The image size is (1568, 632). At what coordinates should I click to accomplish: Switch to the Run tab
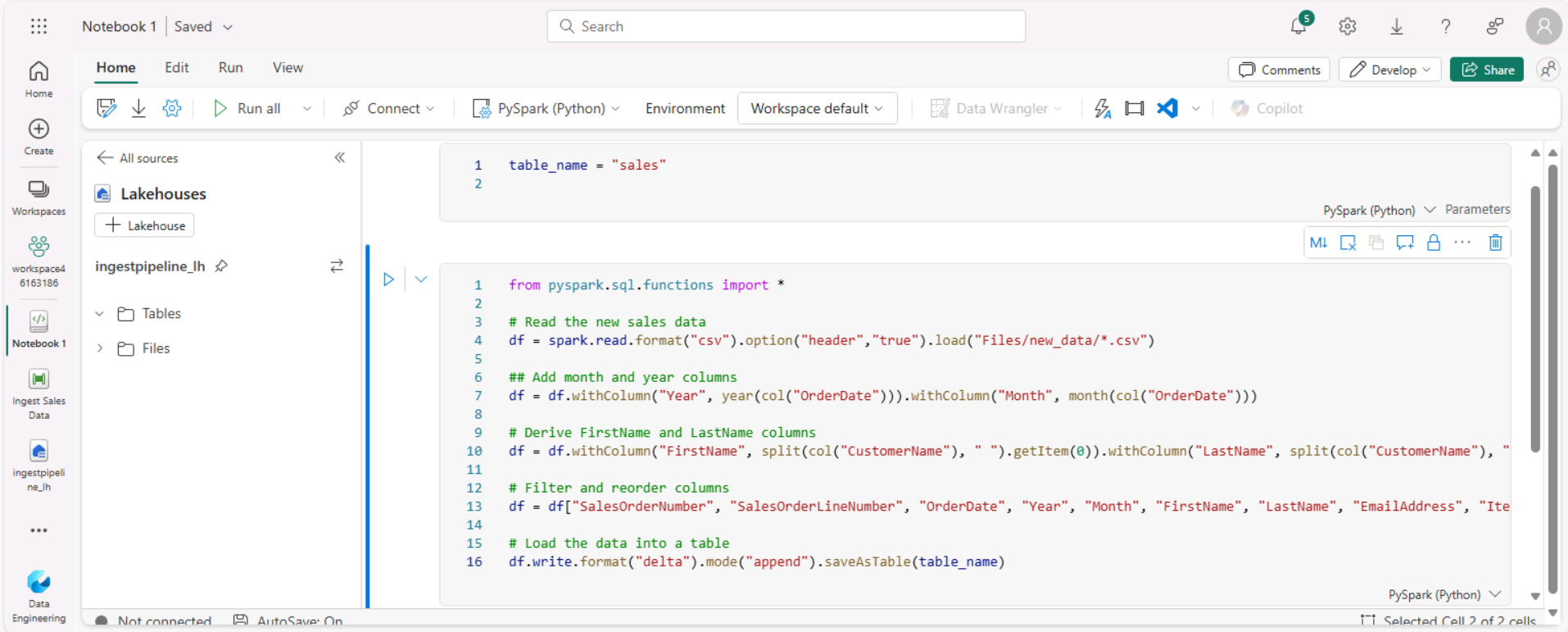click(231, 68)
